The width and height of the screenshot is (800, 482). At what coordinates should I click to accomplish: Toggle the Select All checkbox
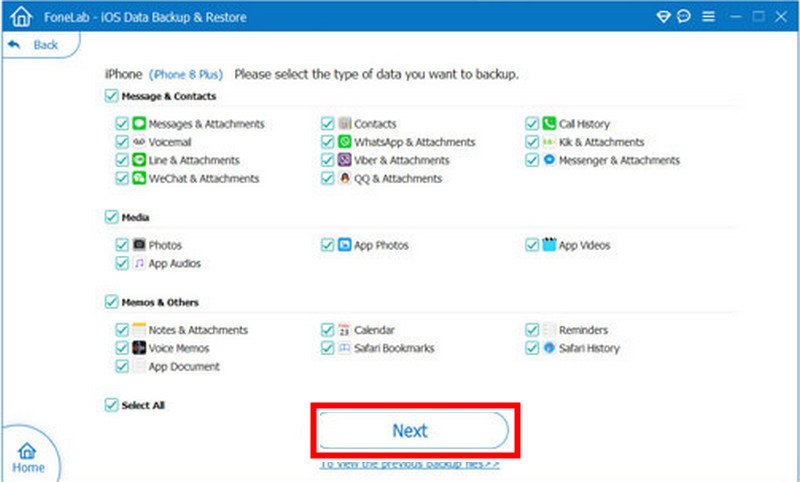pos(111,405)
